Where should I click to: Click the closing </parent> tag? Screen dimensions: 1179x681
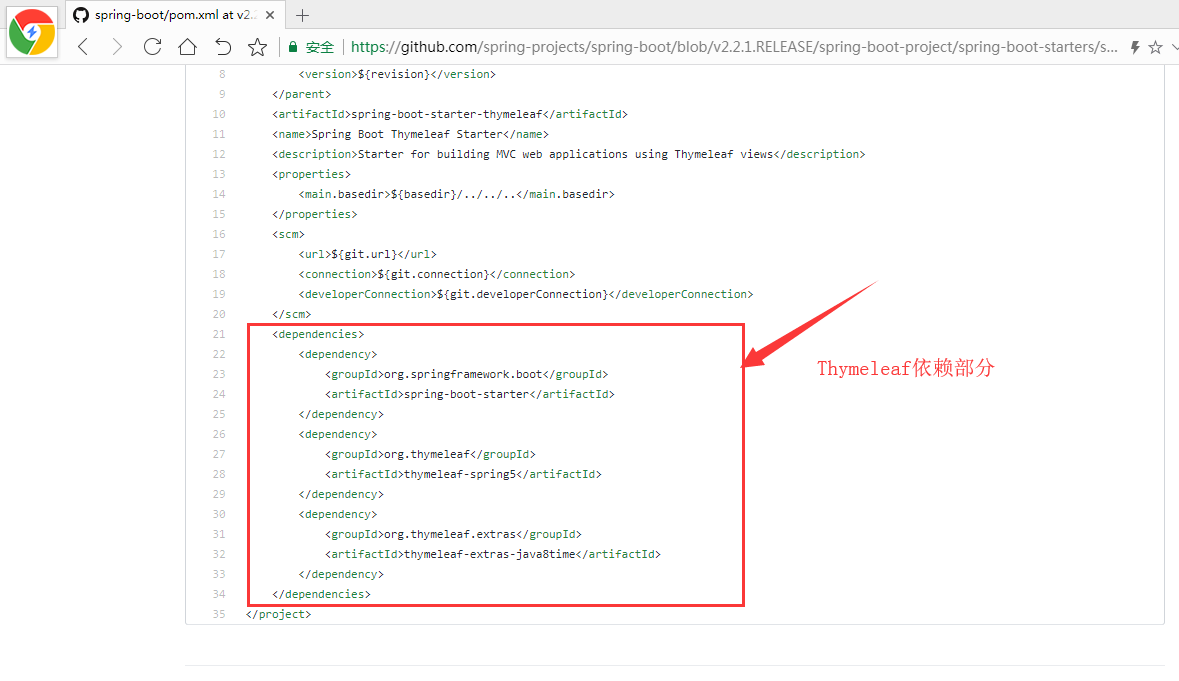(x=302, y=94)
